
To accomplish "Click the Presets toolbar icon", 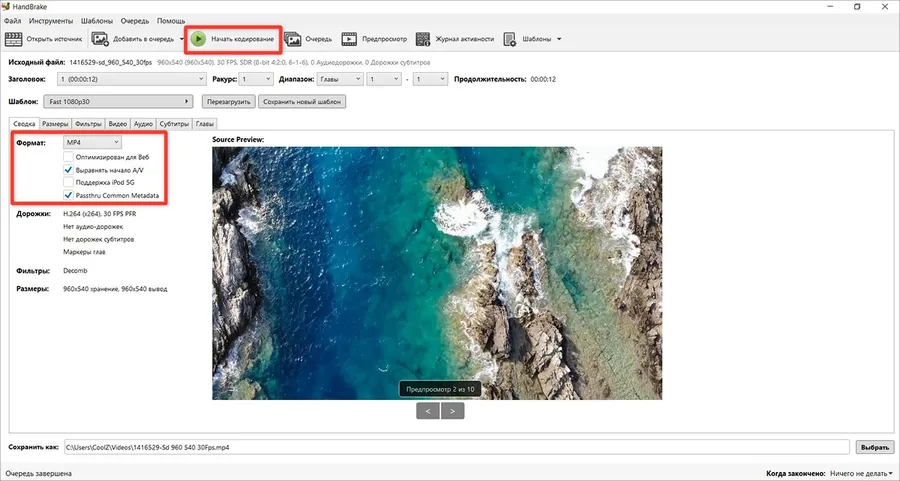I will pos(510,39).
